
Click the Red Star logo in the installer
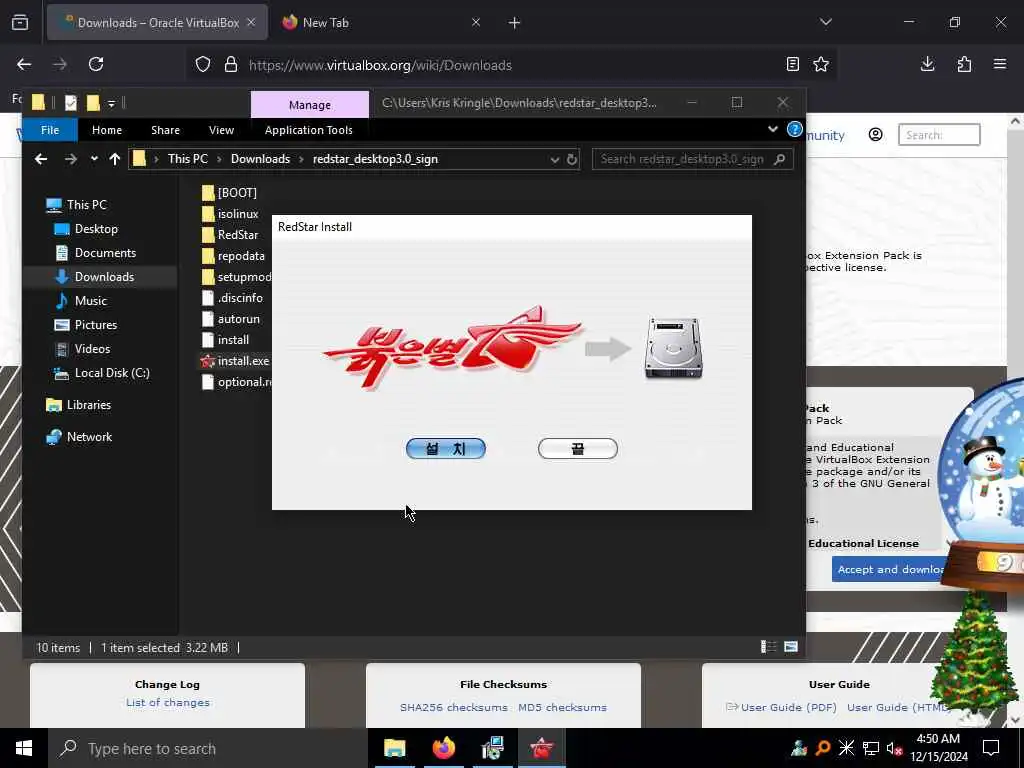point(452,348)
